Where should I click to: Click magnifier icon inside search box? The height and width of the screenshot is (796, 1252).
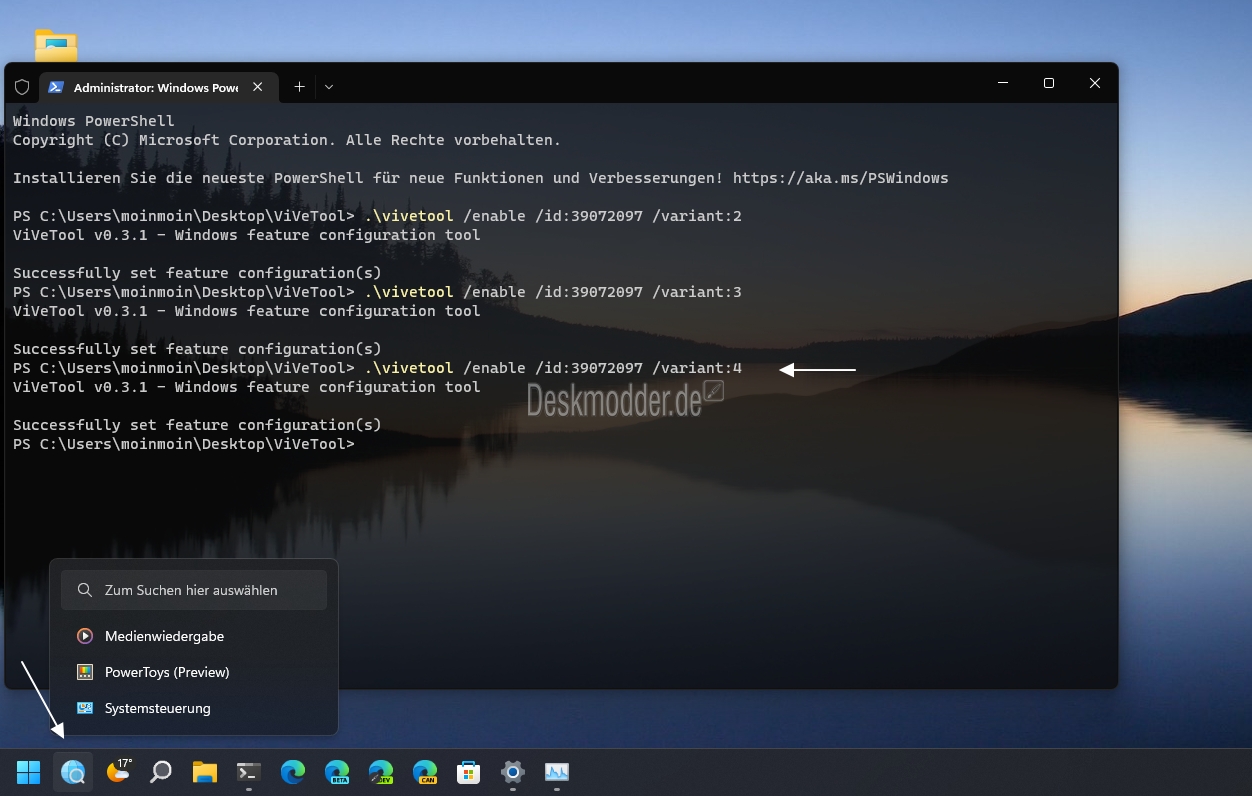click(x=85, y=590)
